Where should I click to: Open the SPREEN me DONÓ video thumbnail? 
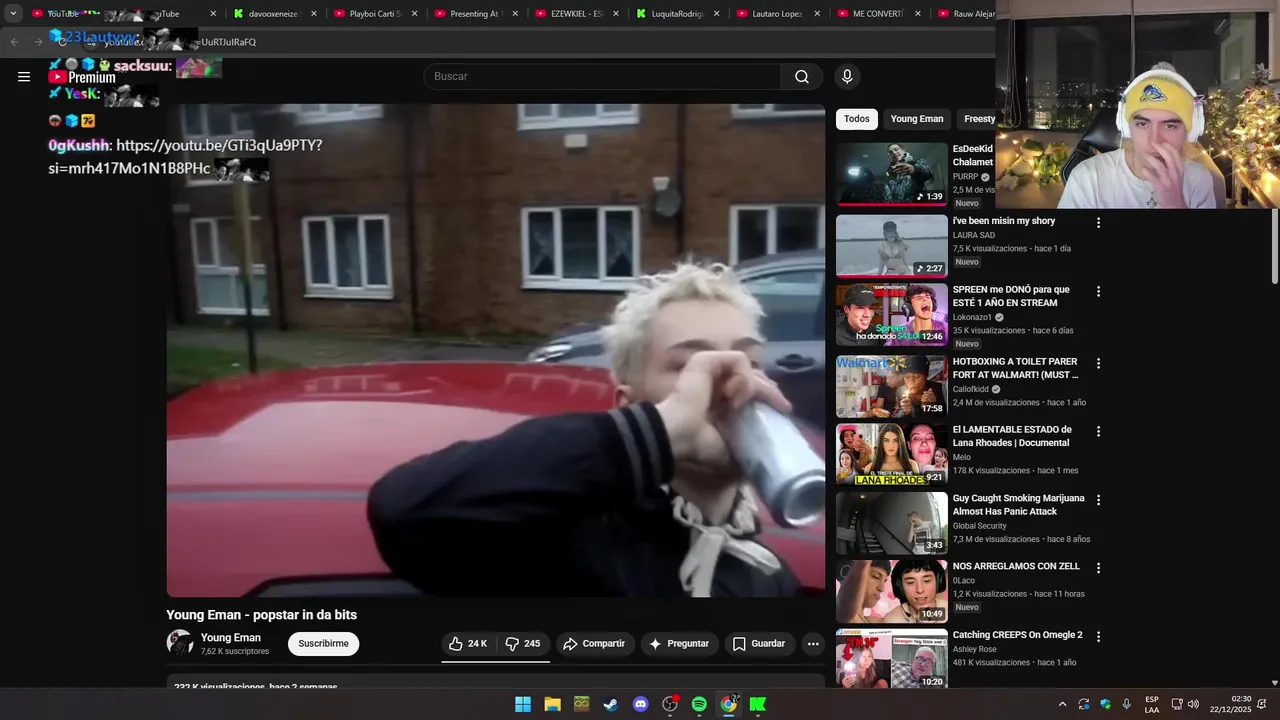coord(892,314)
